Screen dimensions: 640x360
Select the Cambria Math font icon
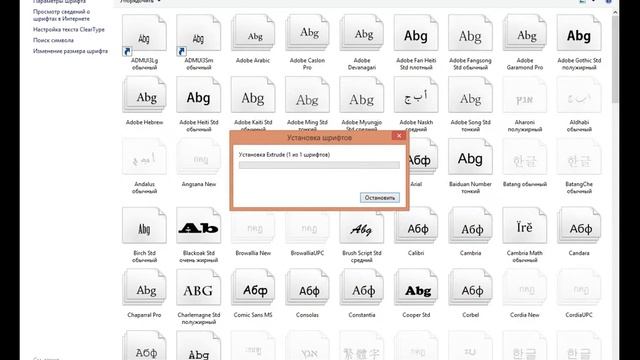(524, 226)
